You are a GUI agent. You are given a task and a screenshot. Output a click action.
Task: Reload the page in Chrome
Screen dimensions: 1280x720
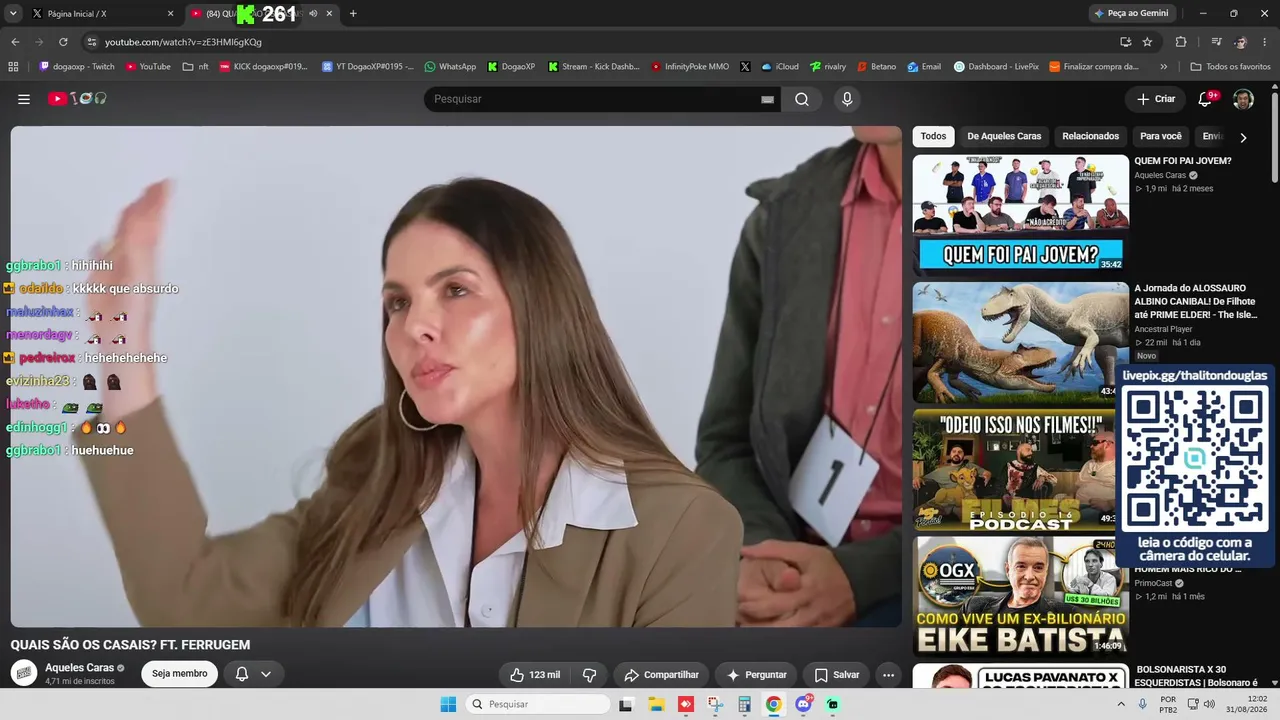(63, 42)
